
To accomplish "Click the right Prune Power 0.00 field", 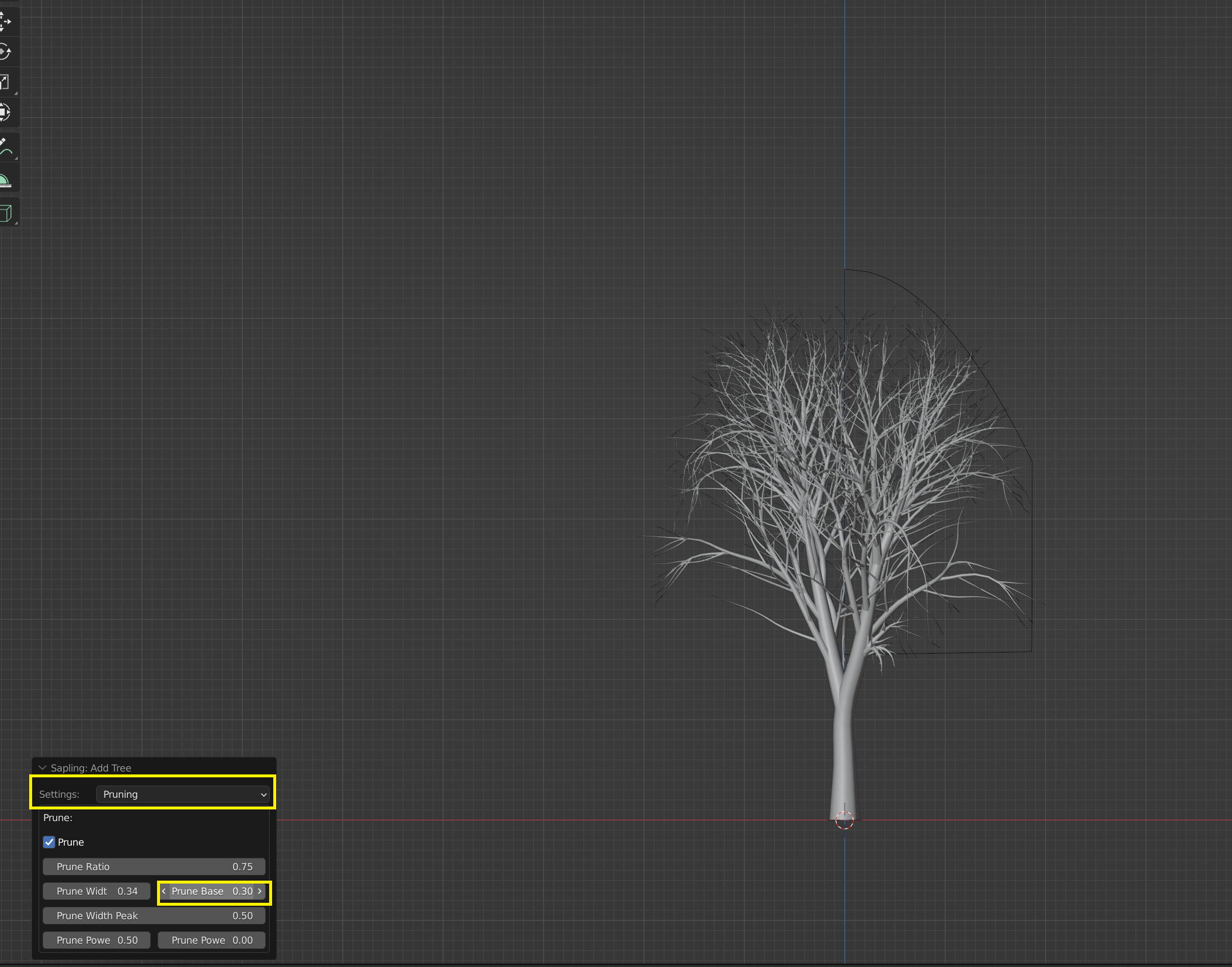I will coord(211,940).
